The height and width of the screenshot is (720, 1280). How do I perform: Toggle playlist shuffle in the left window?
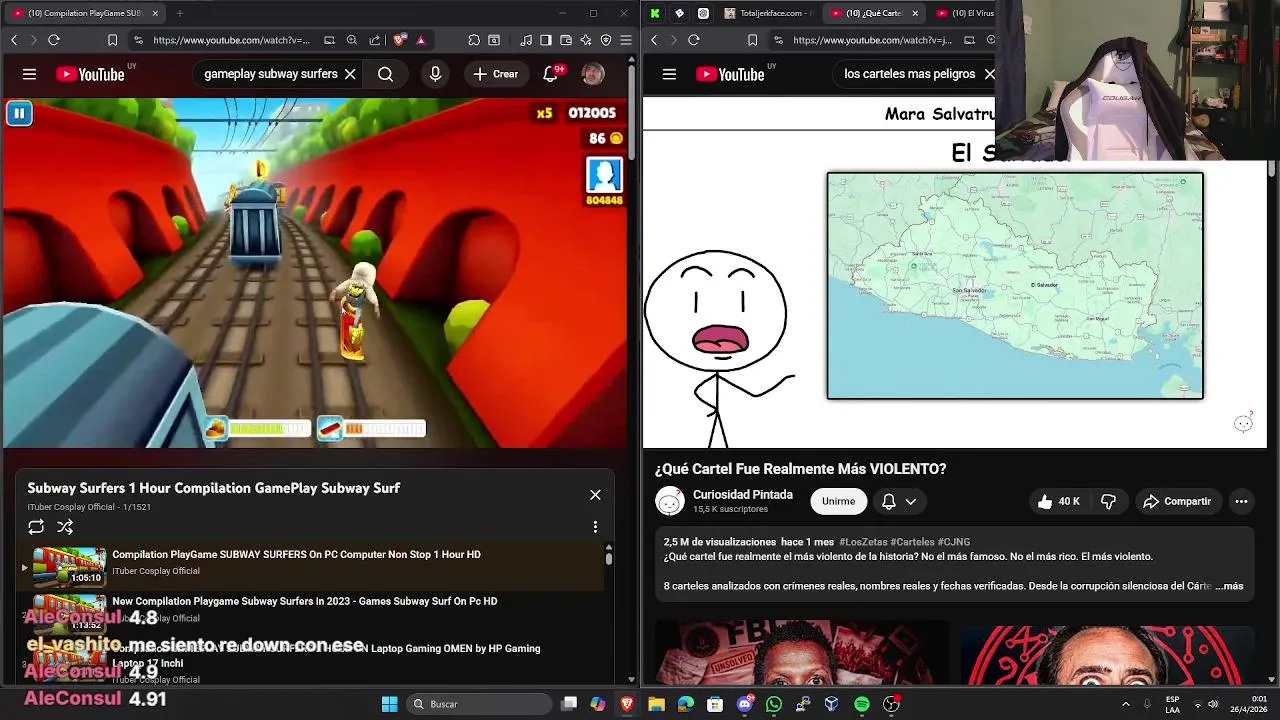click(x=65, y=527)
